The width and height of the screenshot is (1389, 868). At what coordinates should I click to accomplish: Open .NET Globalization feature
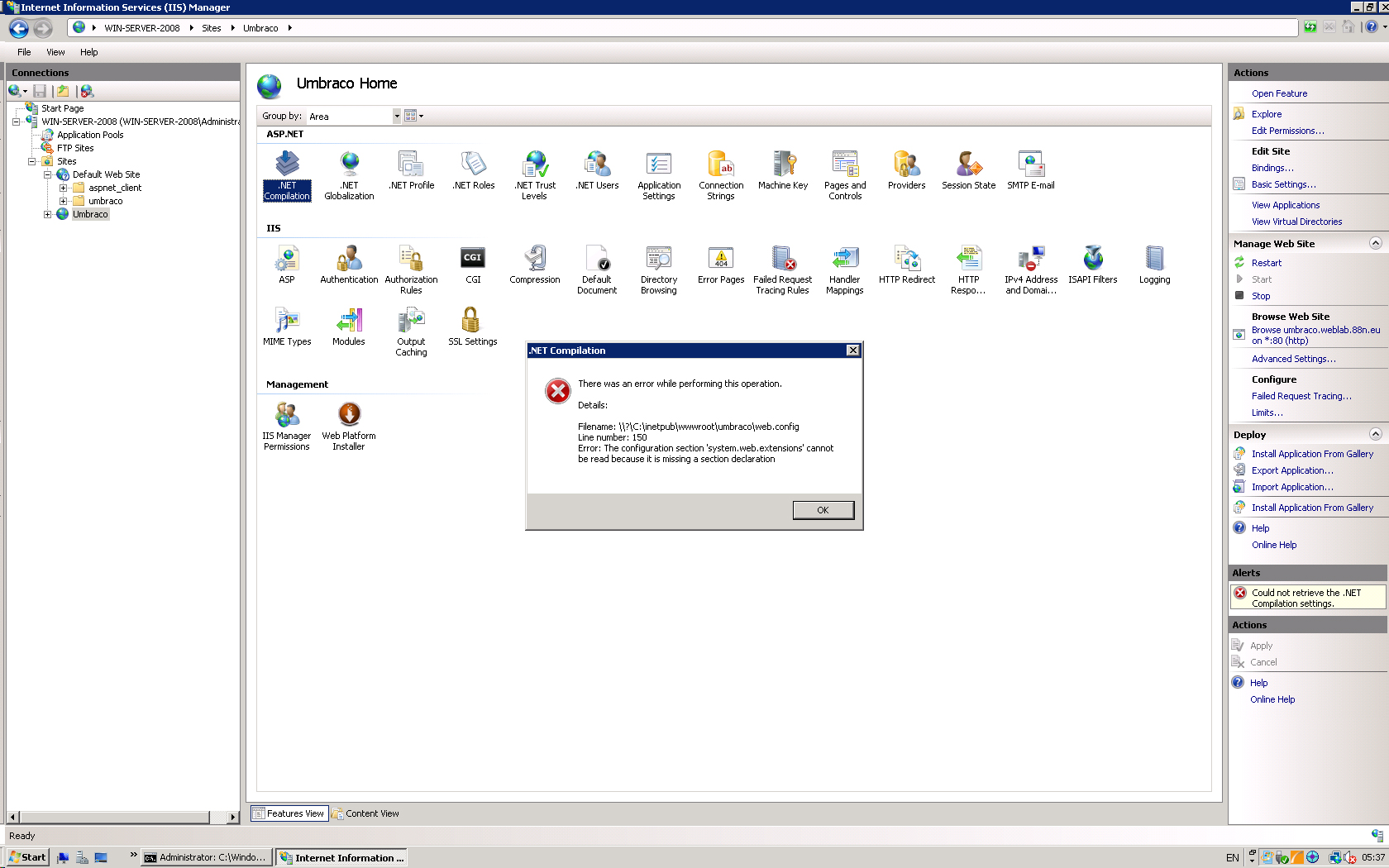349,175
